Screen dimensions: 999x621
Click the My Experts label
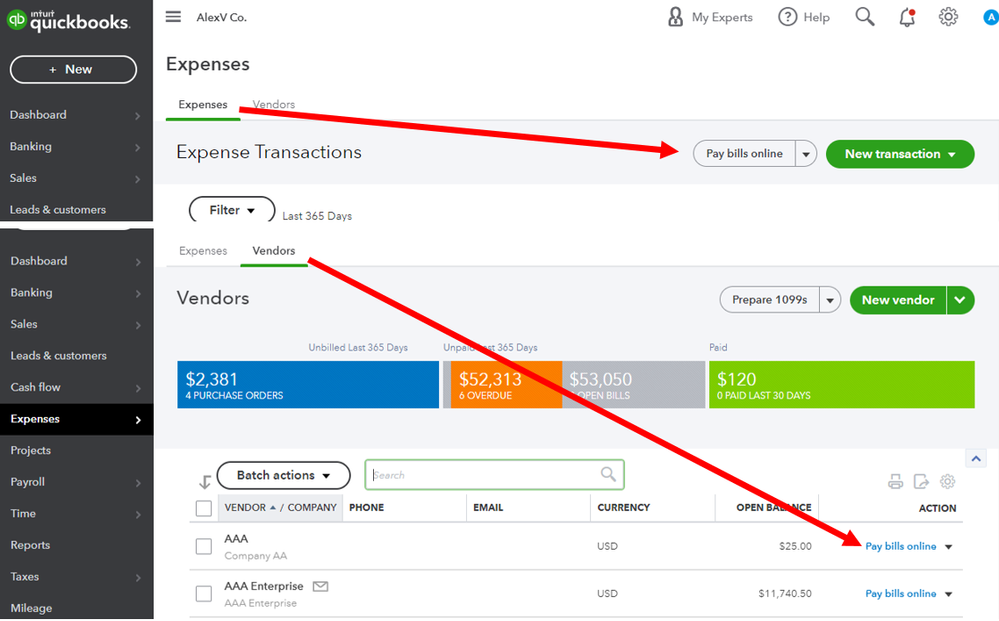point(722,17)
